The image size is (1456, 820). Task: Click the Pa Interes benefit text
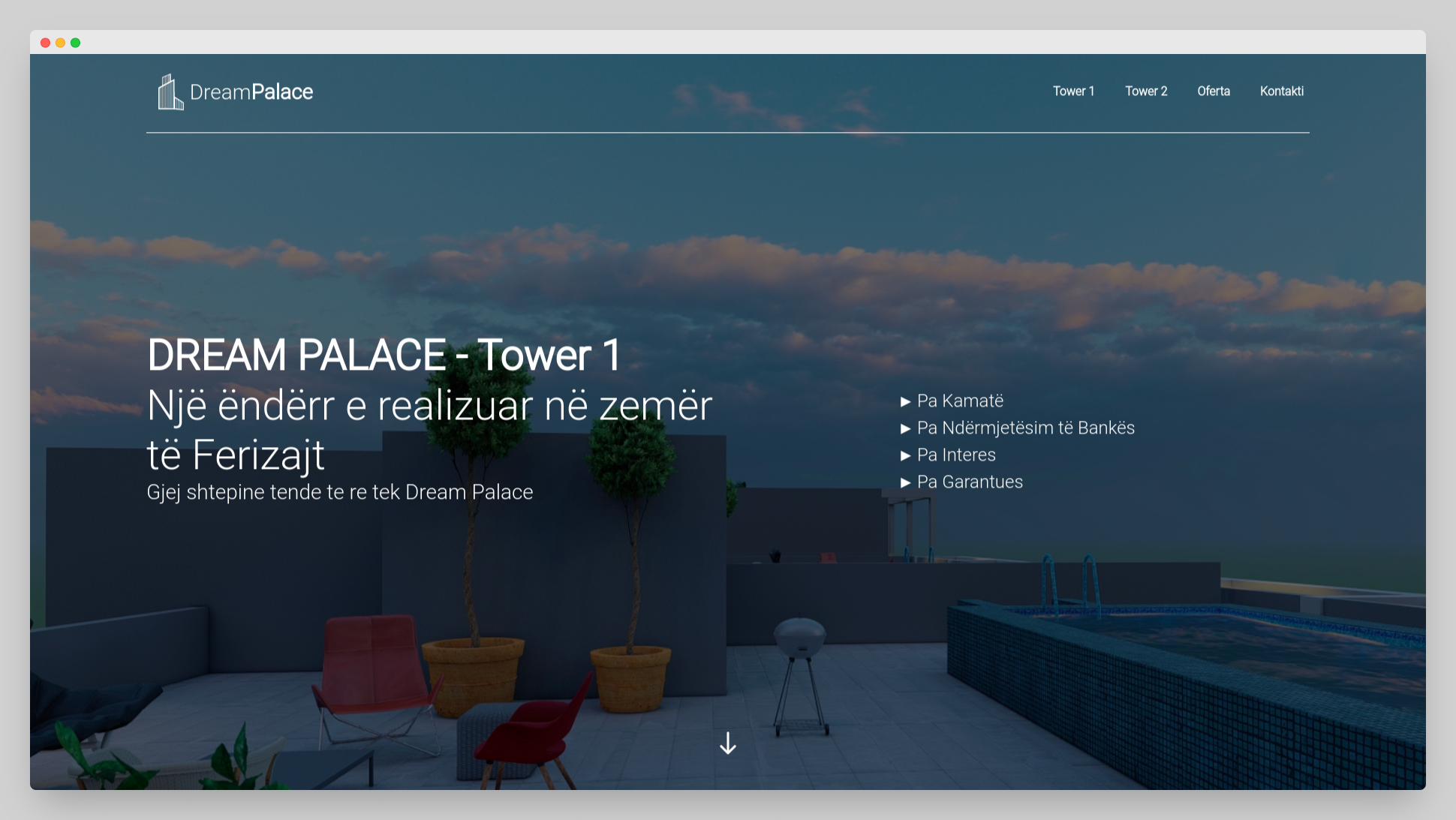pos(955,455)
